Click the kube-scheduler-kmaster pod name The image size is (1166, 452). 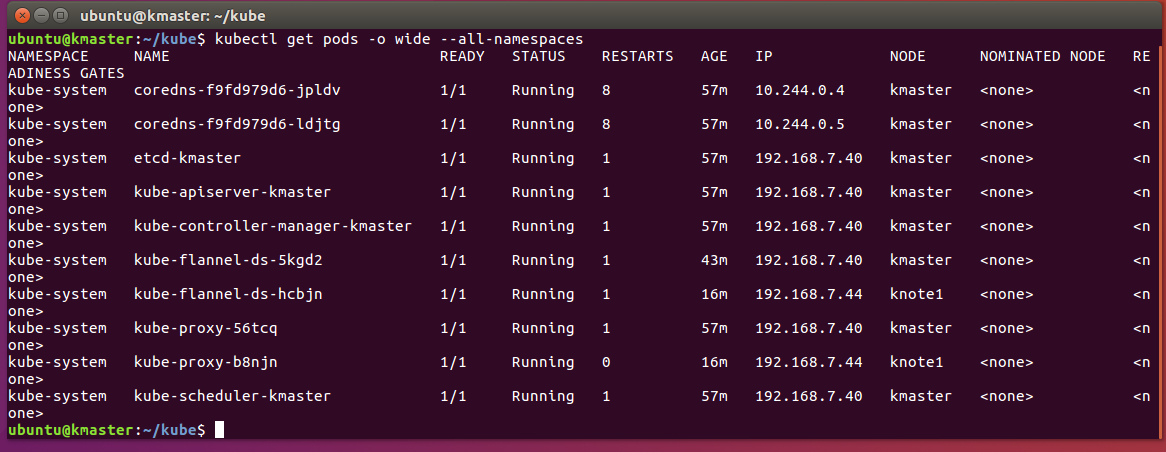[232, 396]
